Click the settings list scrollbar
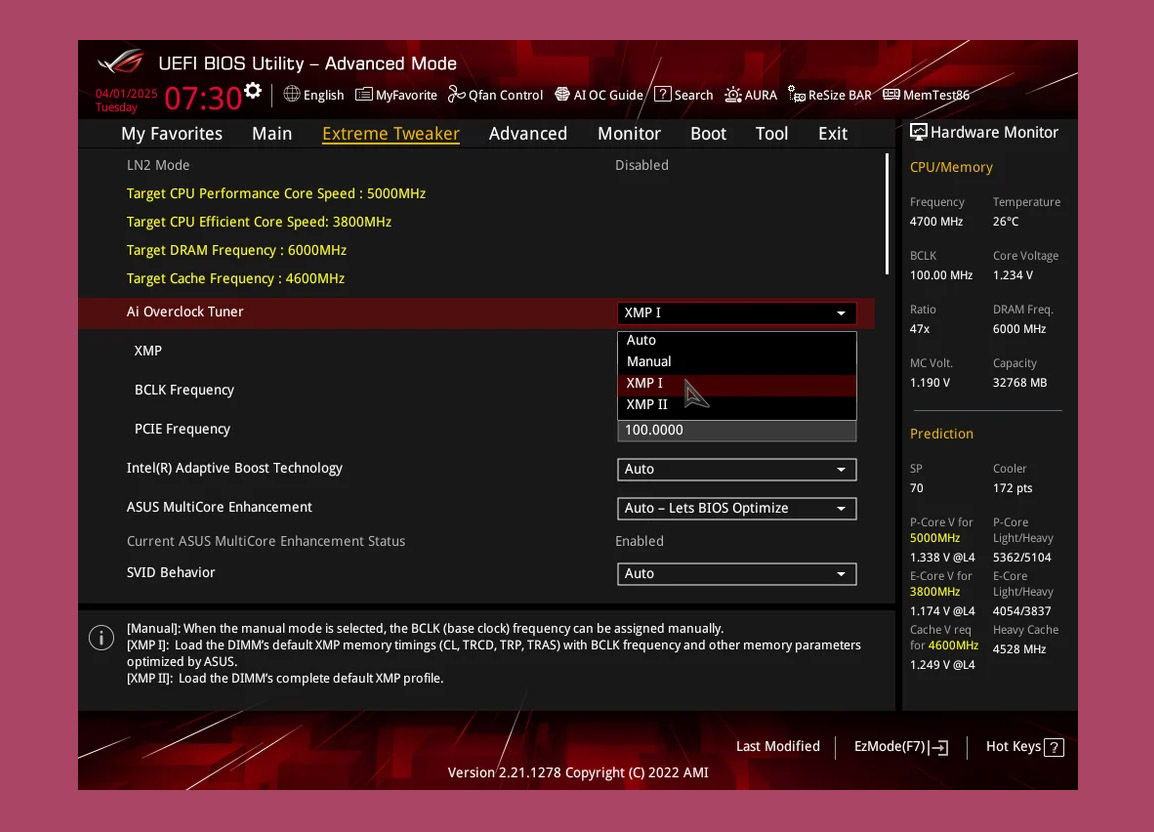The width and height of the screenshot is (1154, 832). (887, 214)
